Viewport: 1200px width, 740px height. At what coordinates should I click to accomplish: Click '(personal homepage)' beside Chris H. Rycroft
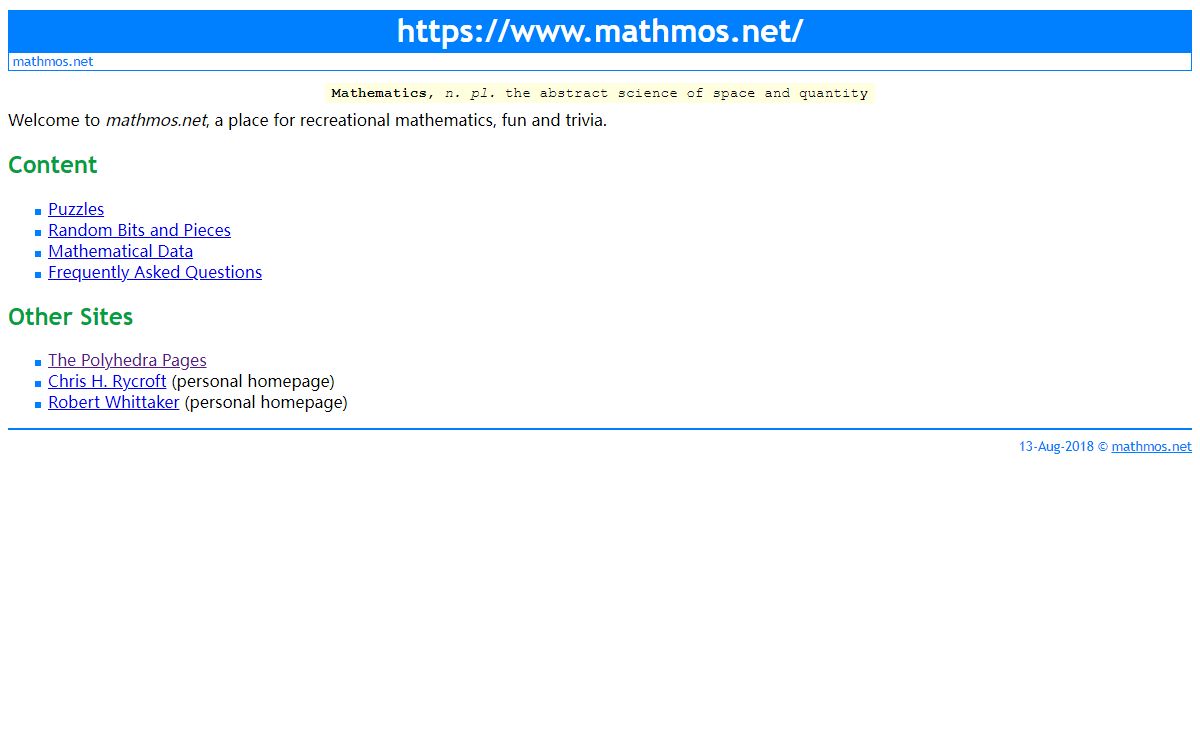point(253,381)
